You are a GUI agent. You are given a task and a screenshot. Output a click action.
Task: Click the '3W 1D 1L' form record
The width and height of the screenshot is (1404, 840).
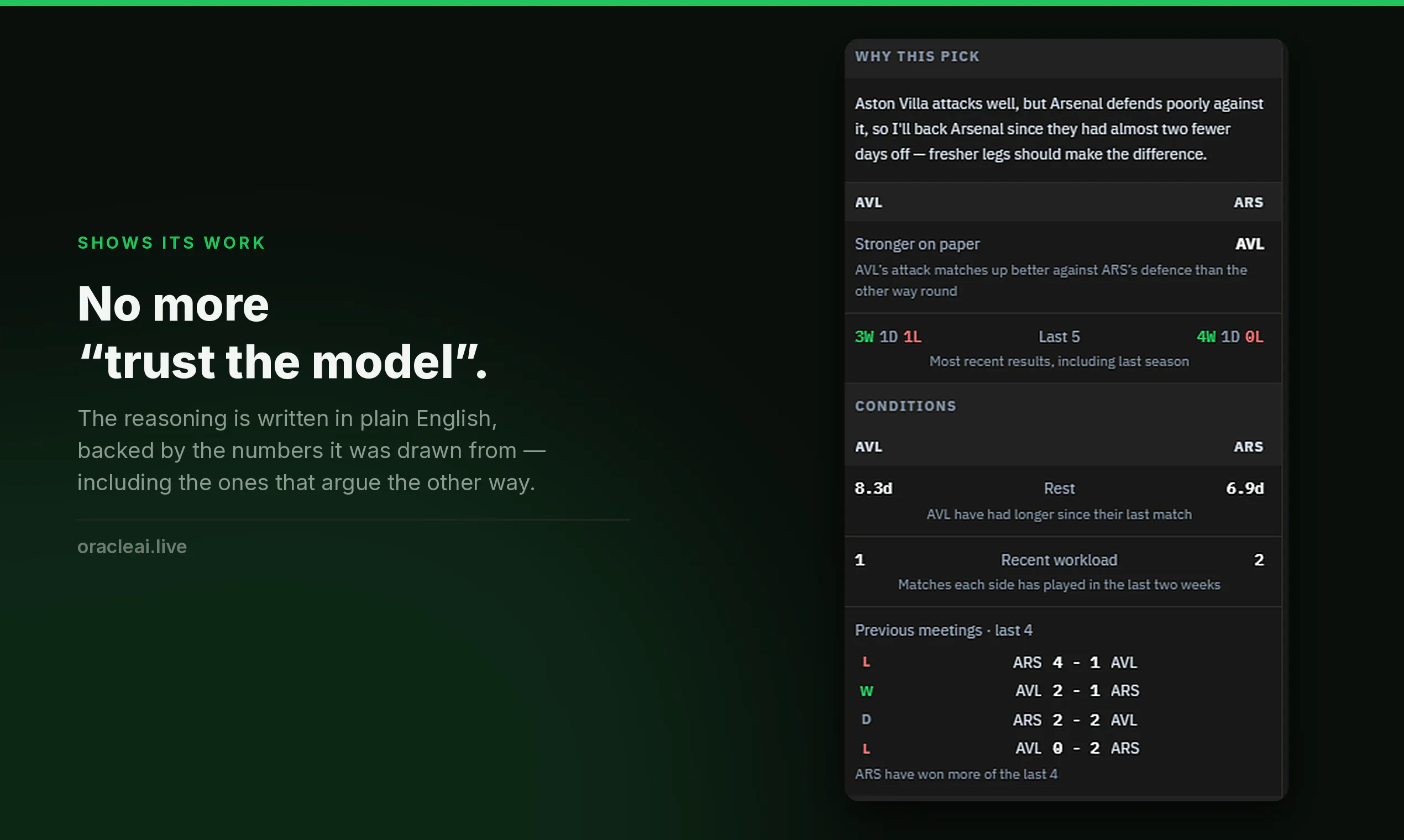pyautogui.click(x=888, y=337)
